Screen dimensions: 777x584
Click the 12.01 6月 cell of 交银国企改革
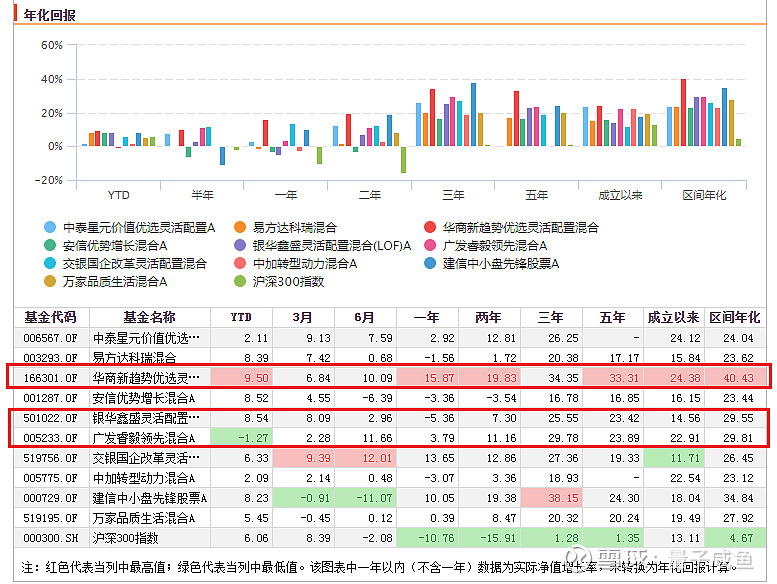[366, 458]
